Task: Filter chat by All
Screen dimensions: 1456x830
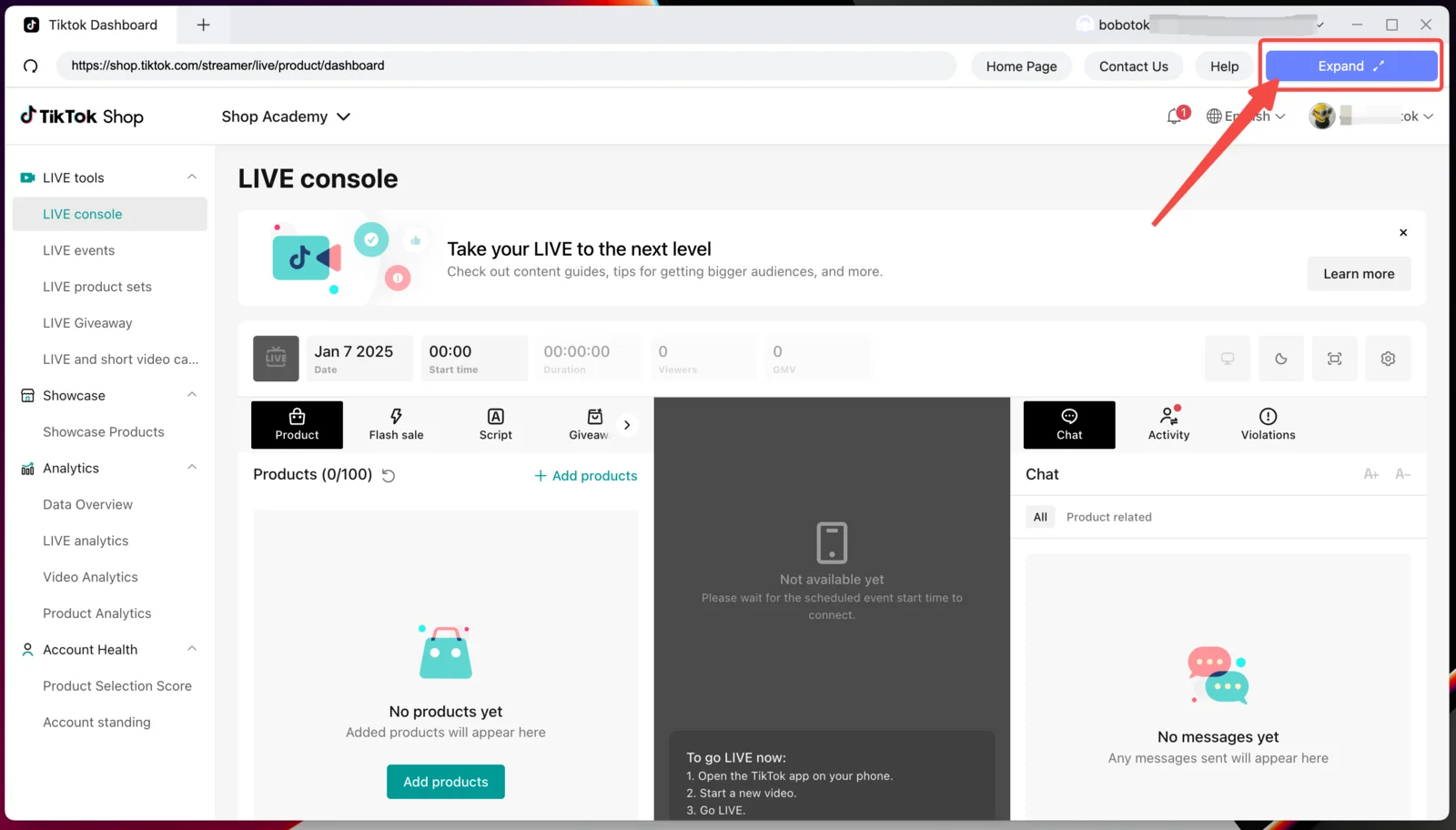Action: [1040, 517]
